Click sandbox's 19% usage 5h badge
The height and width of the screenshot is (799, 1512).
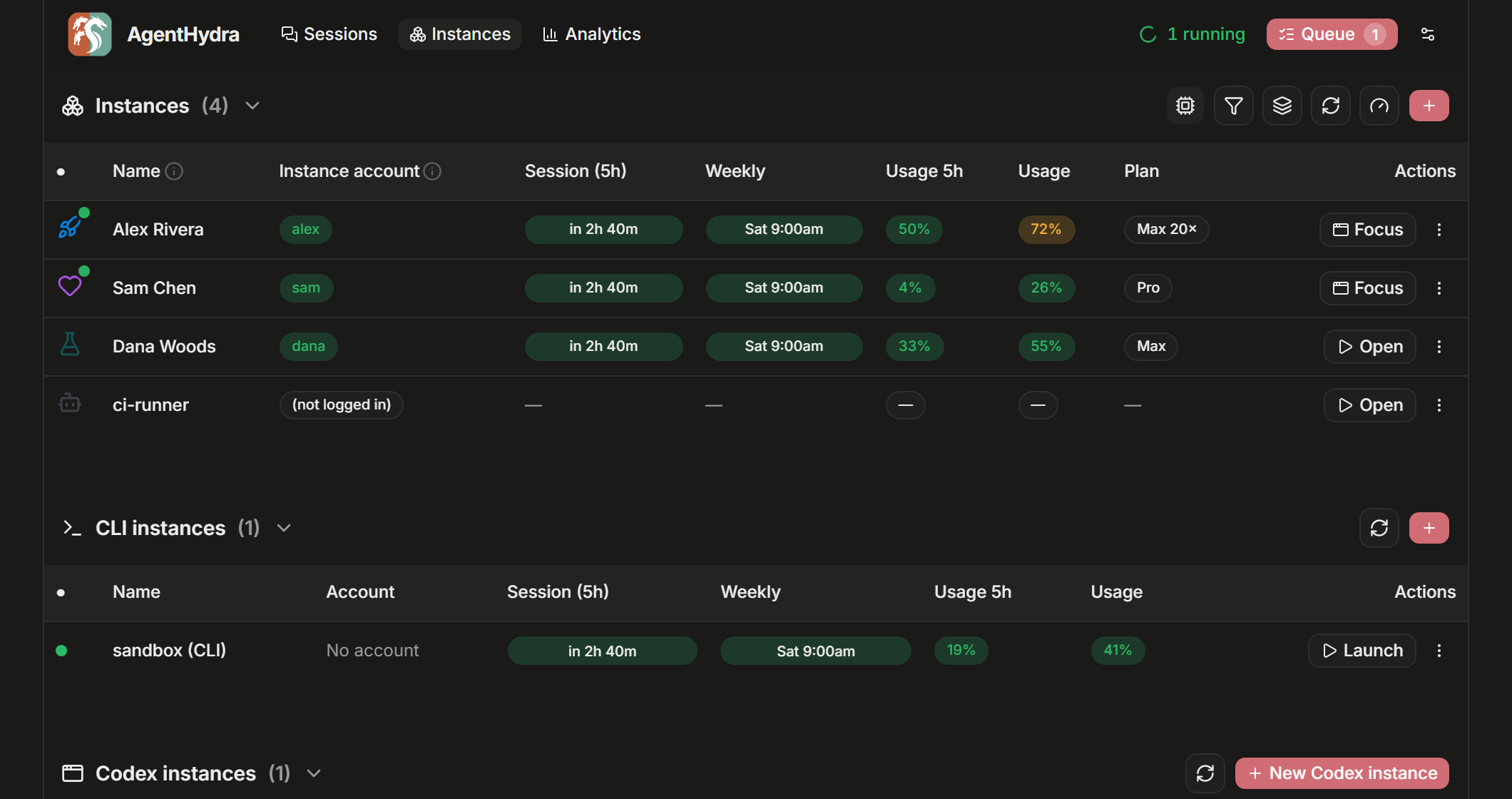click(x=961, y=651)
